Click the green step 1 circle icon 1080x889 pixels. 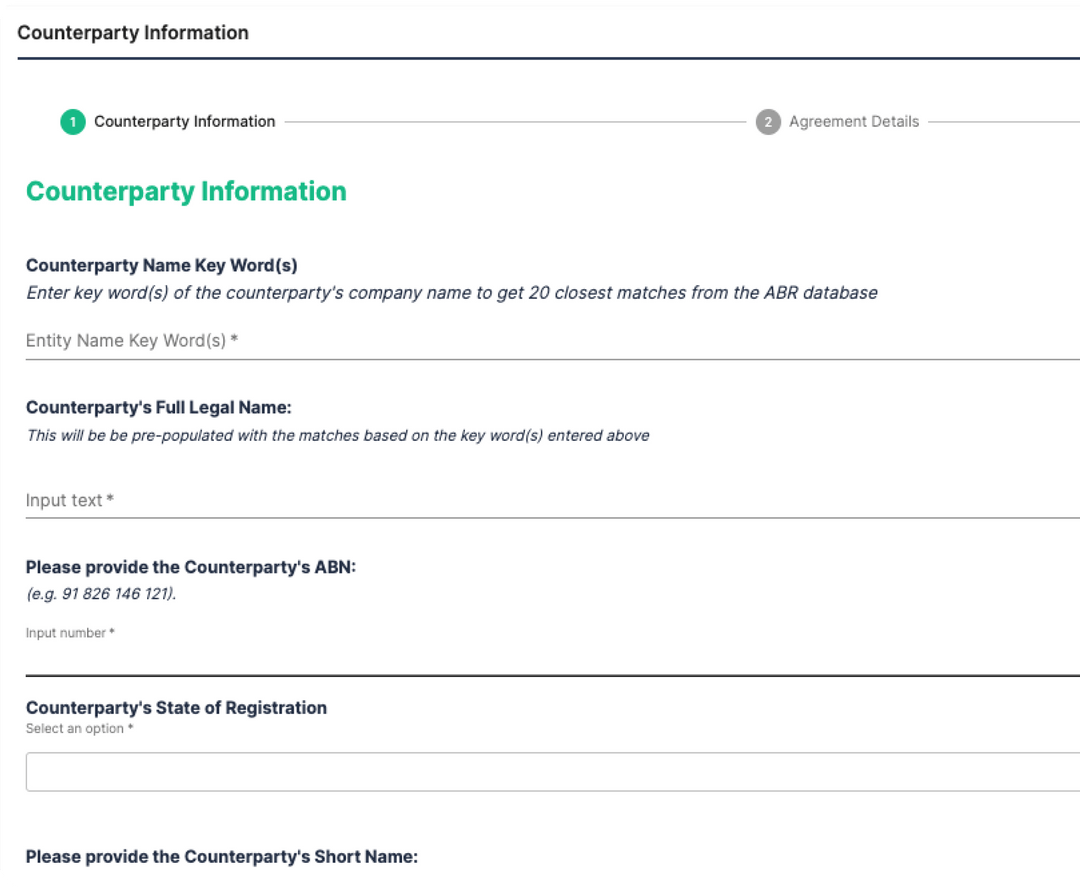pos(72,122)
